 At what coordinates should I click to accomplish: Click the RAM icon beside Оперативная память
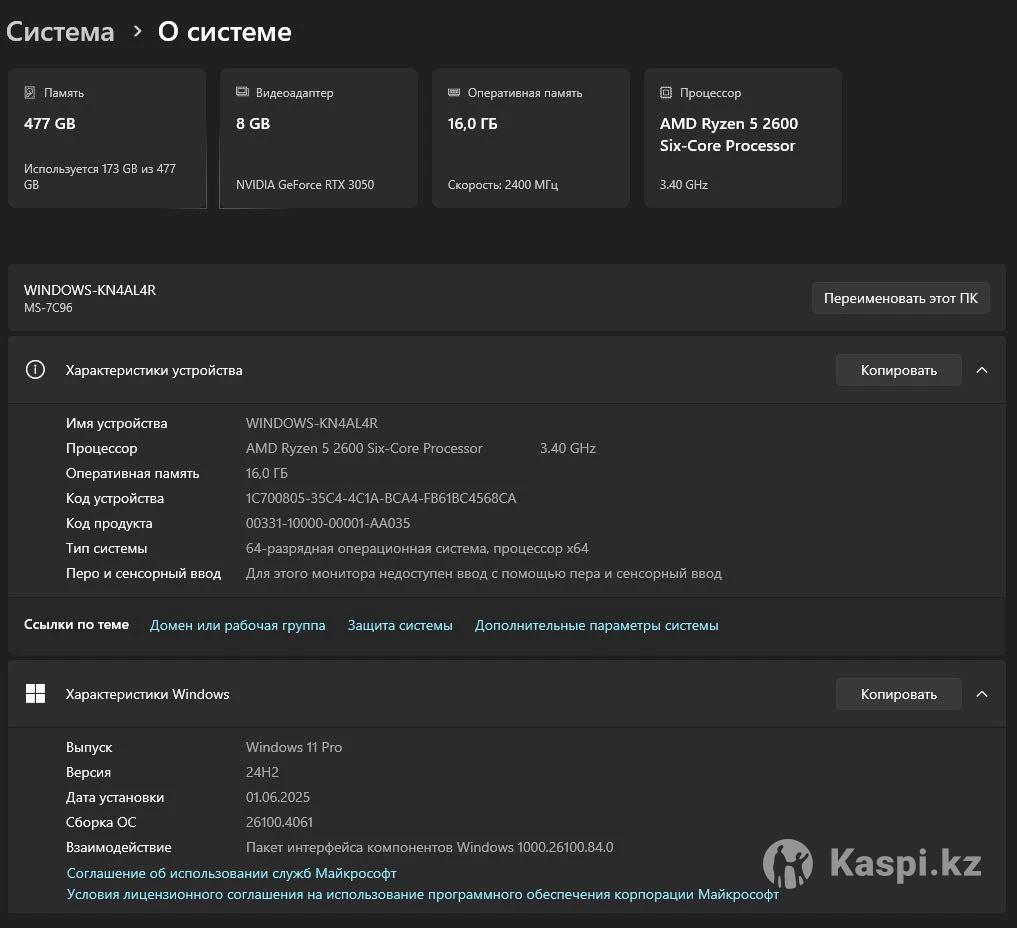click(454, 92)
